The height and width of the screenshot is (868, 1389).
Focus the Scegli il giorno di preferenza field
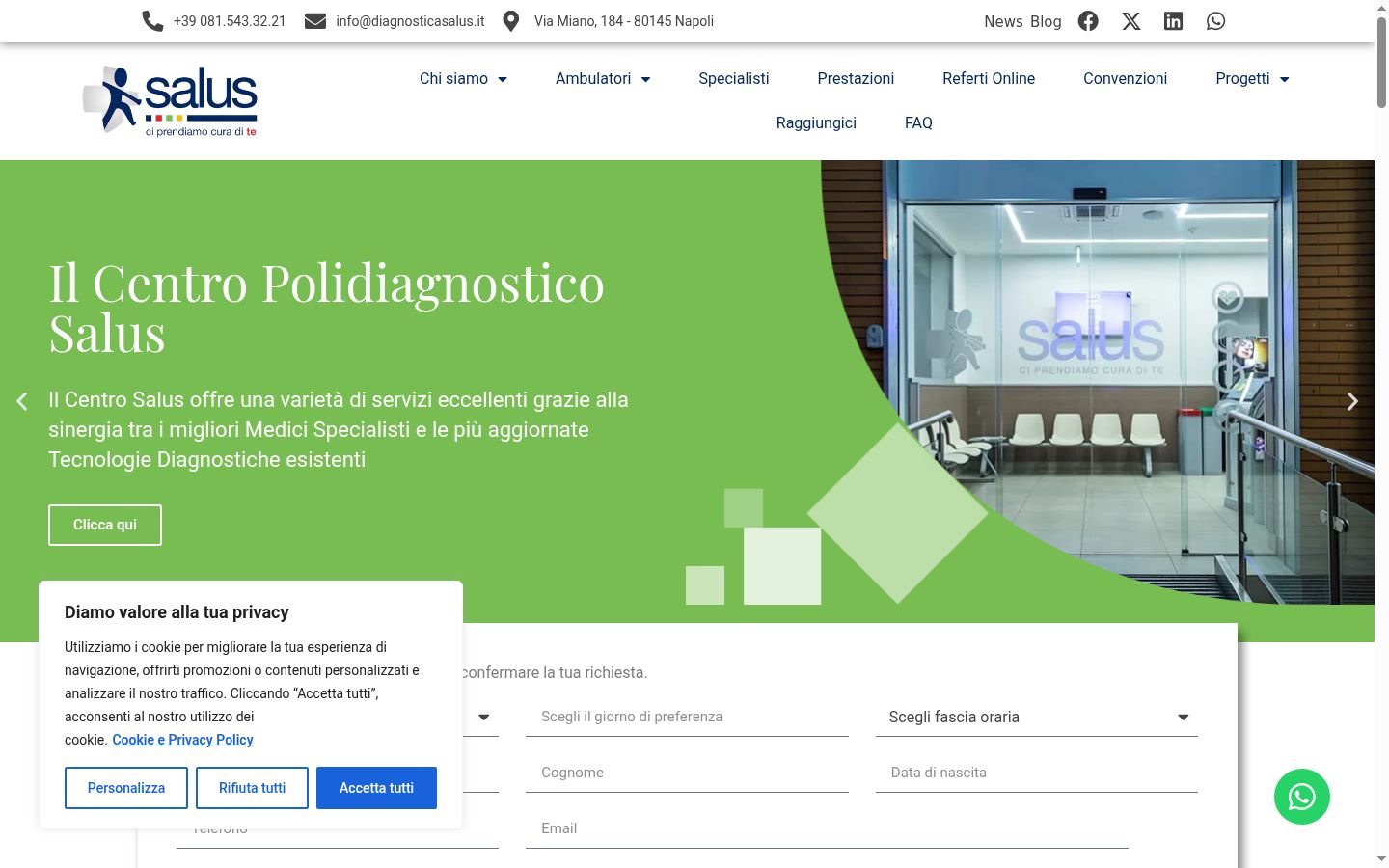(687, 717)
